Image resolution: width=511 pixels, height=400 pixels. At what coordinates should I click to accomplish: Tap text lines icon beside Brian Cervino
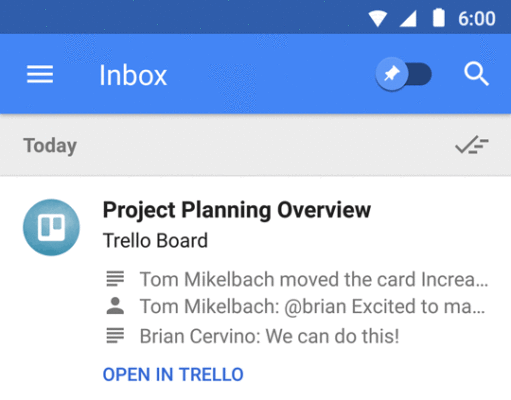(x=115, y=335)
